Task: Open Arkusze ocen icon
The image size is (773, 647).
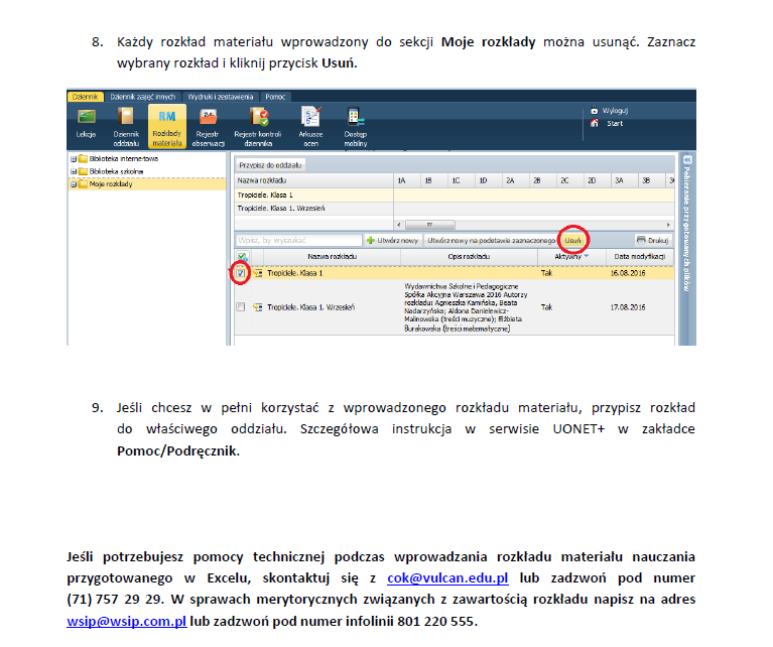Action: [x=311, y=127]
